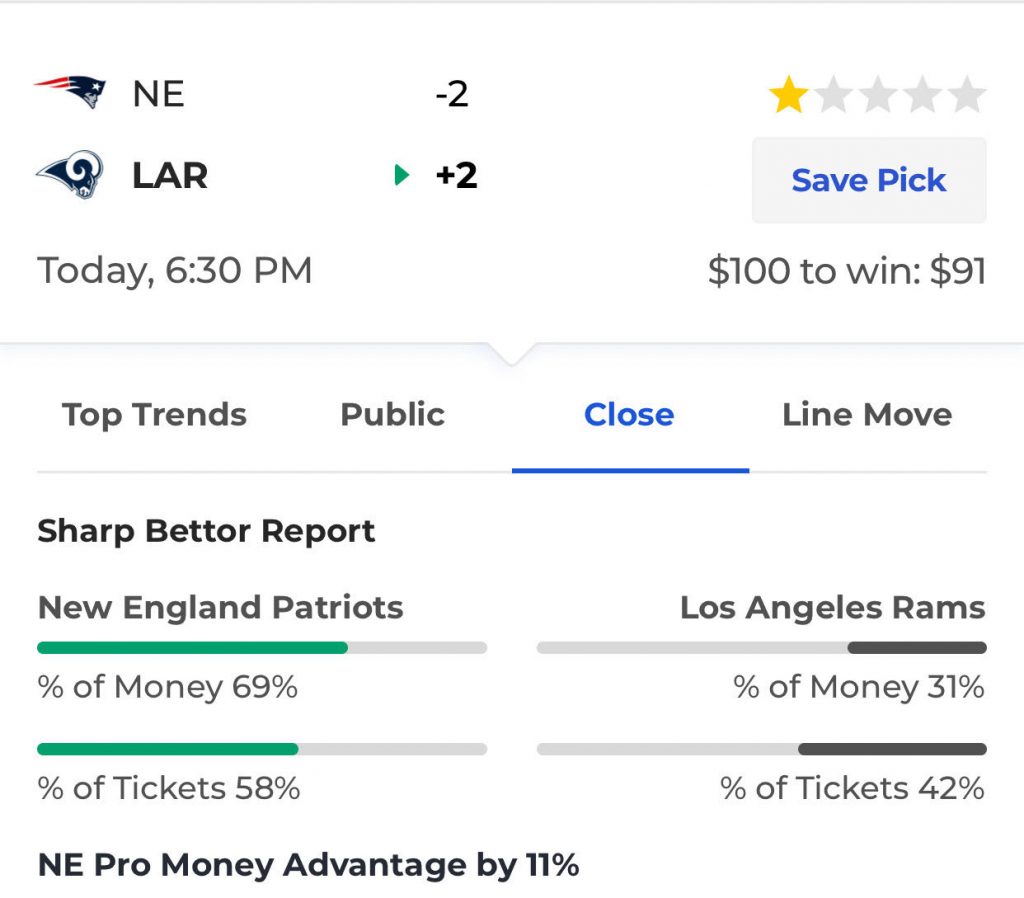The width and height of the screenshot is (1024, 898).
Task: Click the second star in rating
Action: coord(833,96)
